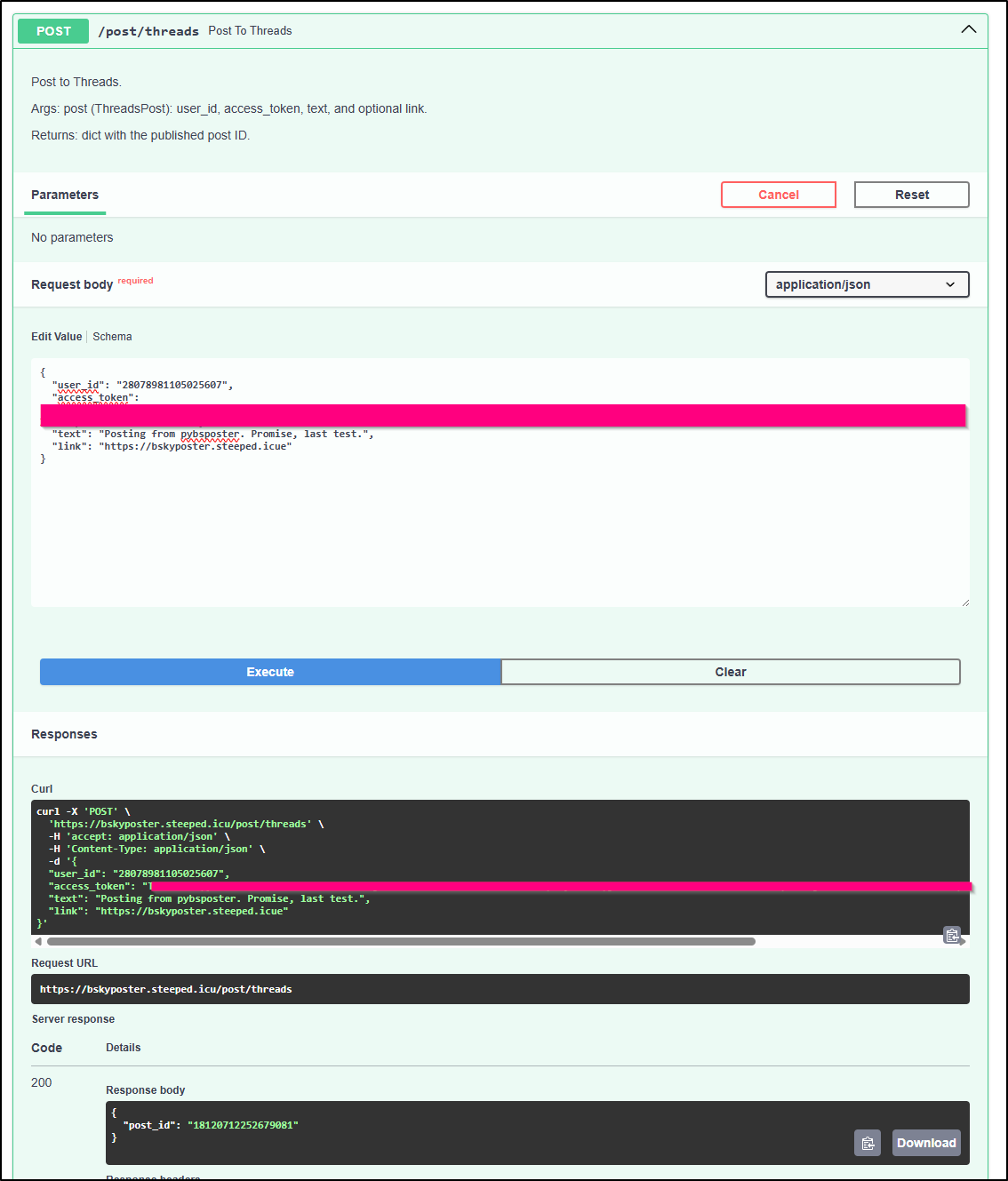
Task: Click the "user_id" line in the editor
Action: (142, 385)
